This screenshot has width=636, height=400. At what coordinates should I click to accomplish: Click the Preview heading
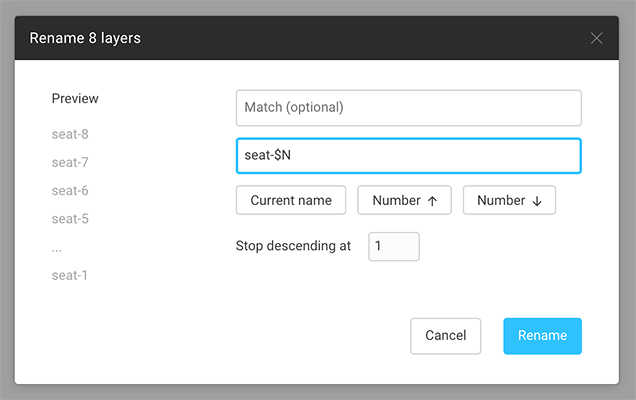(75, 98)
